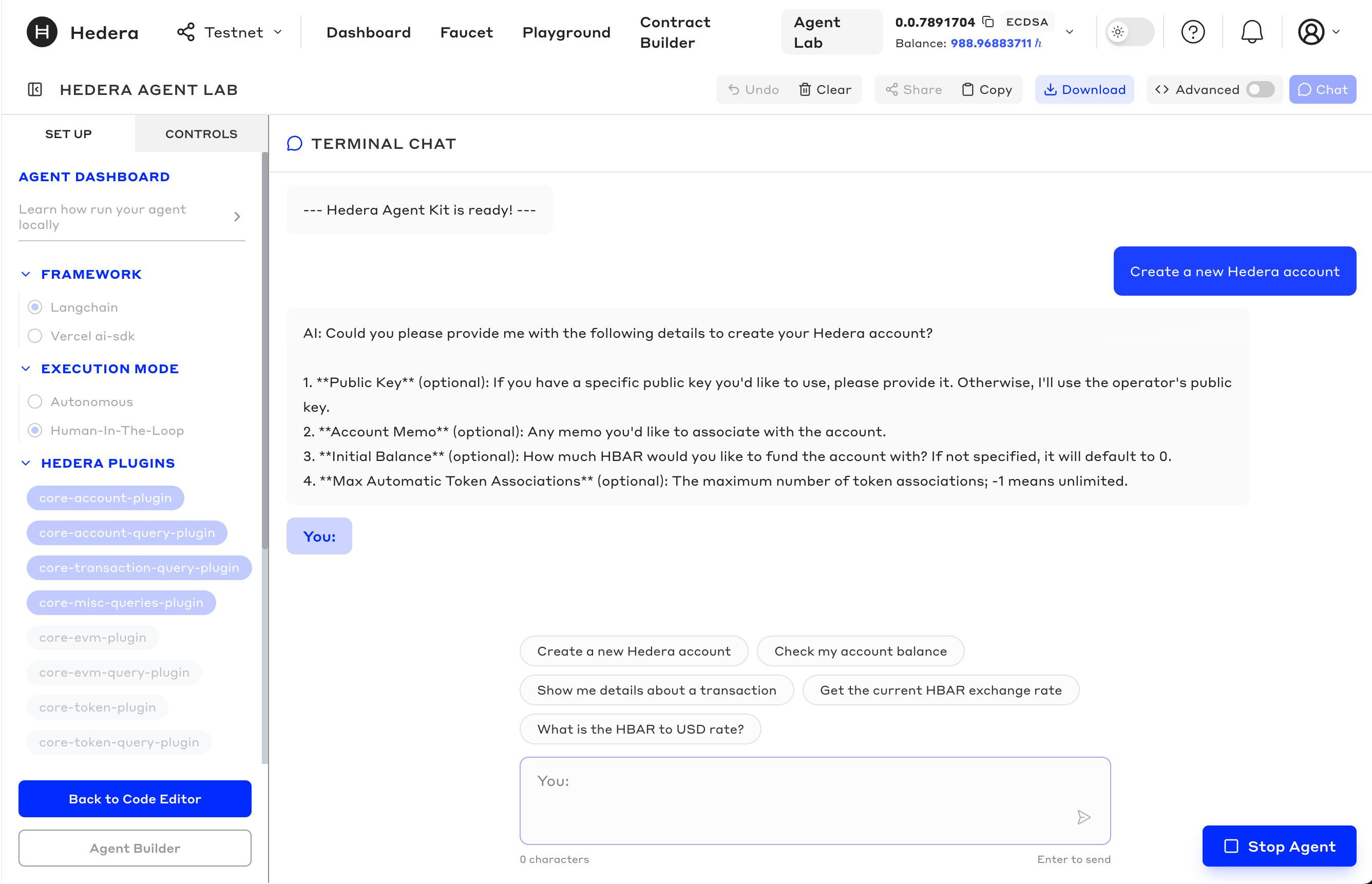Navigate to Contract Builder
The image size is (1372, 884).
click(x=675, y=32)
